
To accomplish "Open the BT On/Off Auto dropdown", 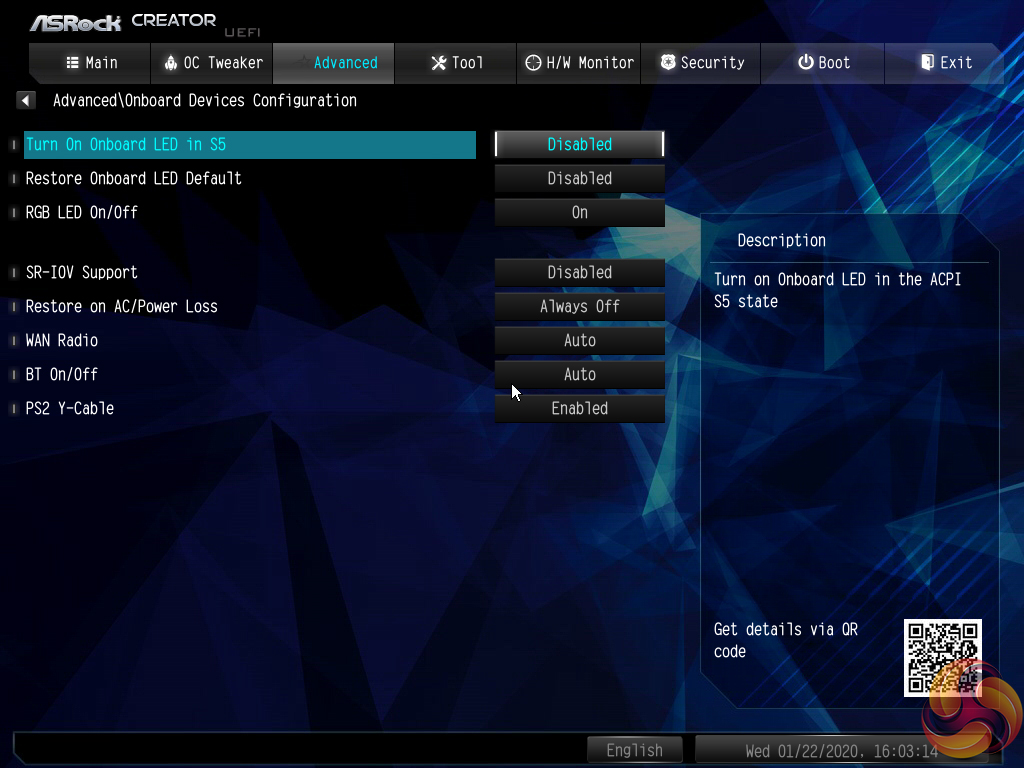I will pyautogui.click(x=579, y=374).
